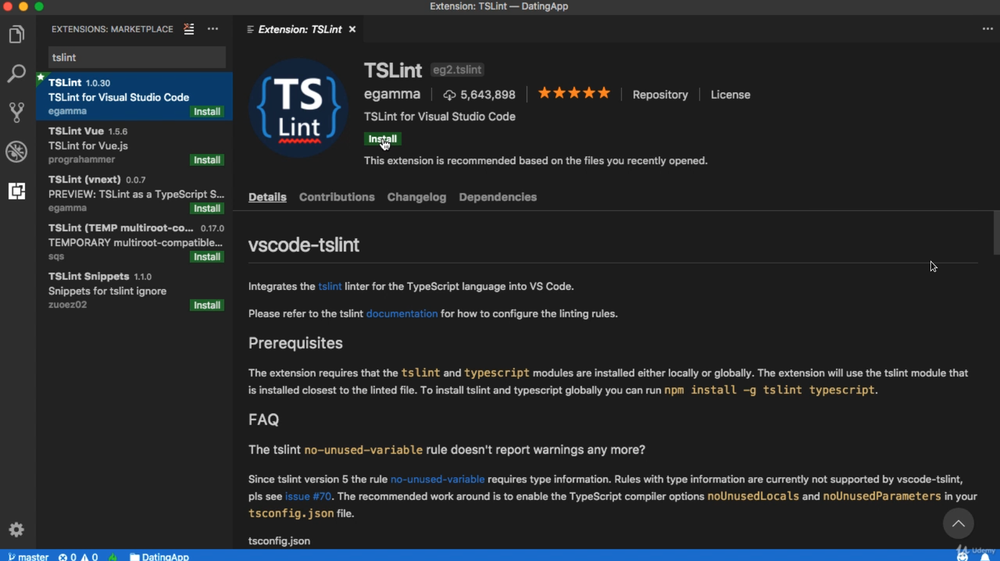Click the lightning icon in status bar
This screenshot has height=561, width=1000.
[113, 557]
